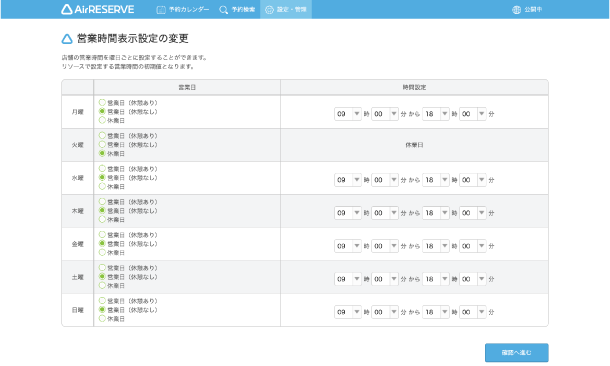Select 営業日（休憩あり） for 木曜
The height and width of the screenshot is (366, 610).
(x=102, y=201)
